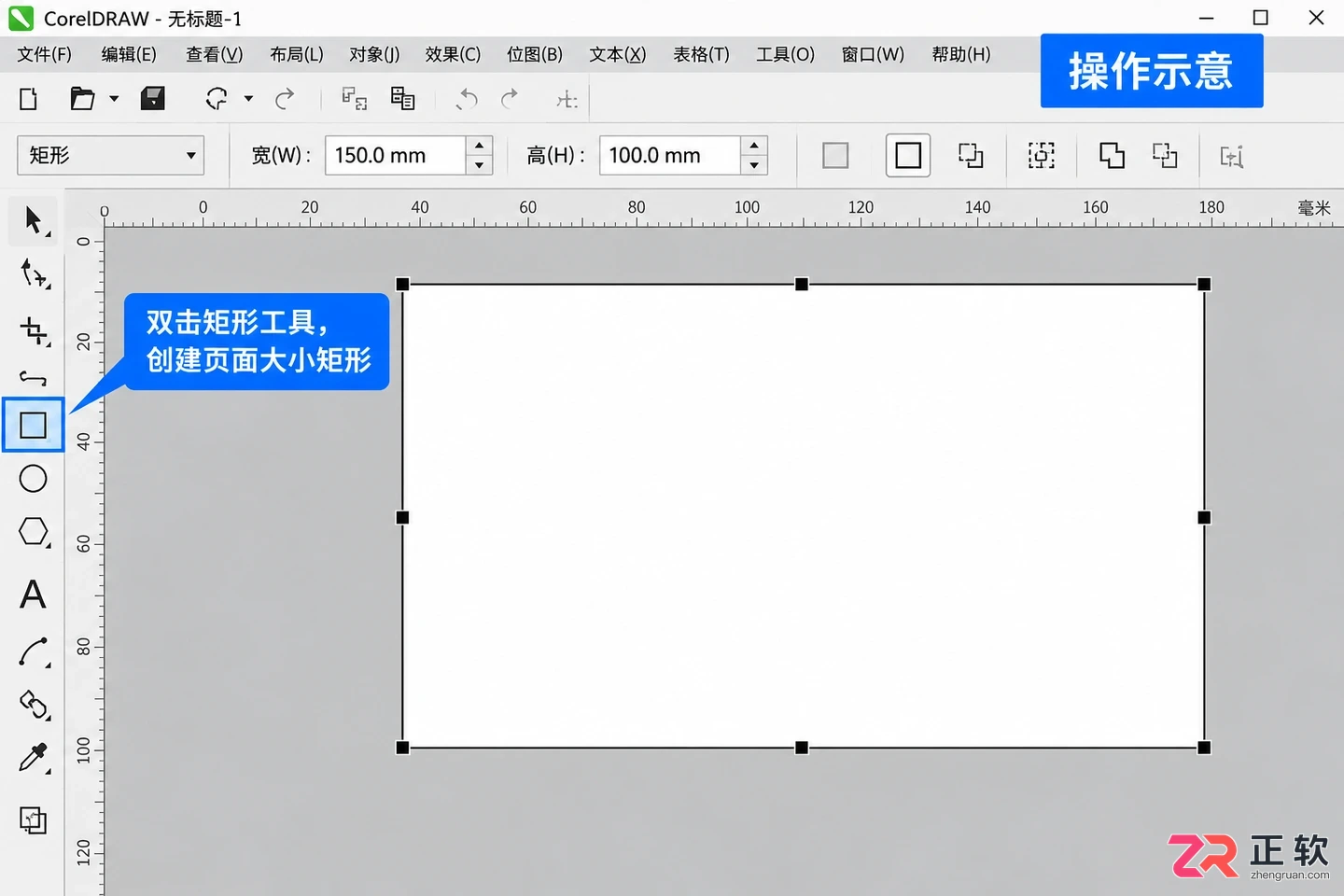Maximize the CorelDRAW window
This screenshot has width=1344, height=896.
coord(1260,18)
